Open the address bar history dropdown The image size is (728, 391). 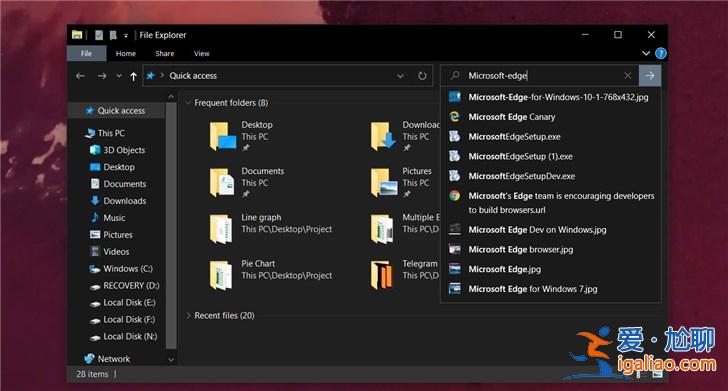(400, 76)
